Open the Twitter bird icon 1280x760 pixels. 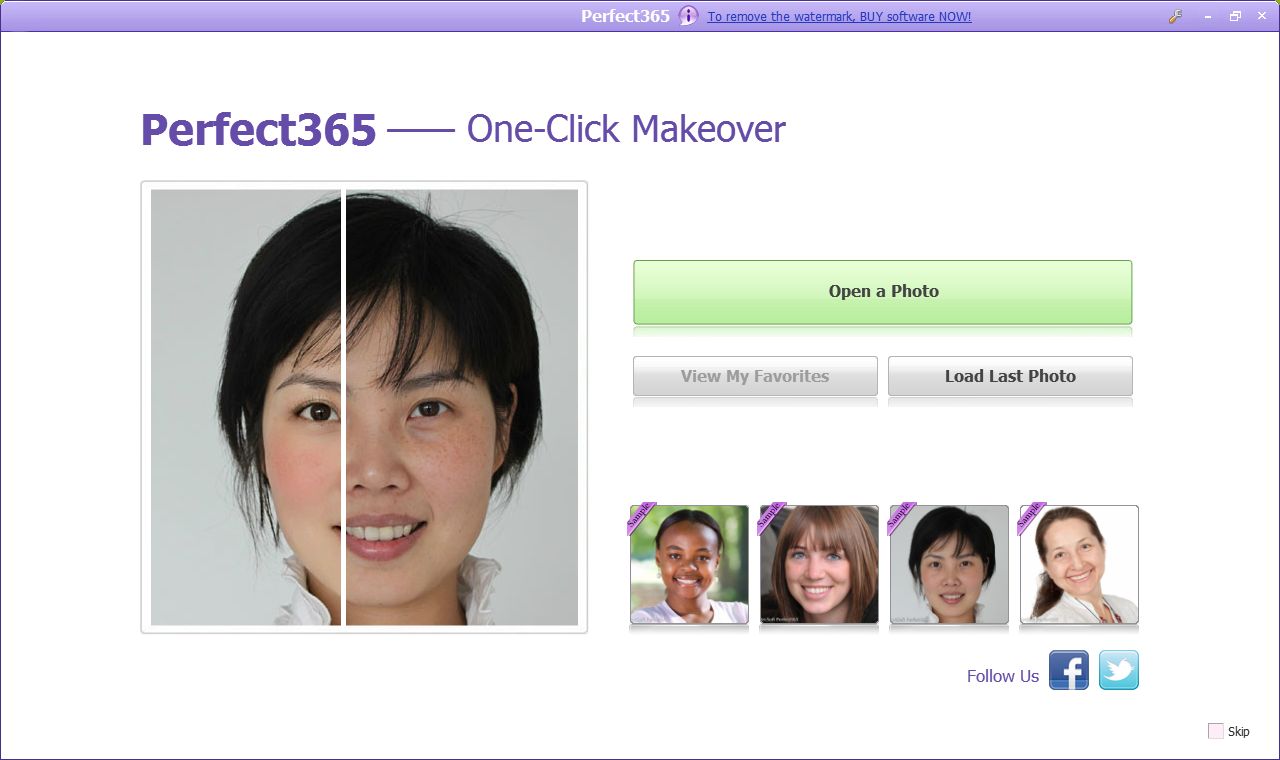[x=1118, y=670]
